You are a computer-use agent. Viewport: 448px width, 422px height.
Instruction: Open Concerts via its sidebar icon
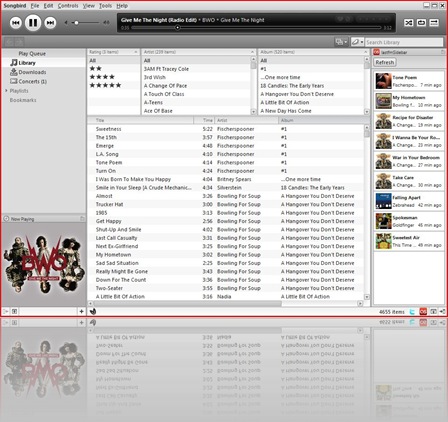tap(14, 81)
